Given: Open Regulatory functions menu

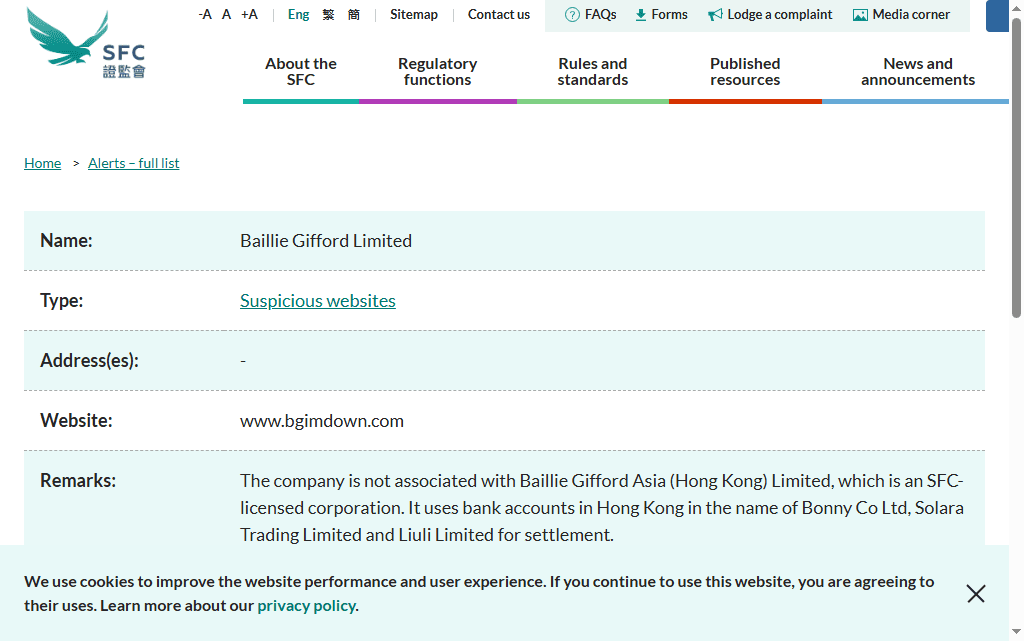Looking at the screenshot, I should point(438,72).
